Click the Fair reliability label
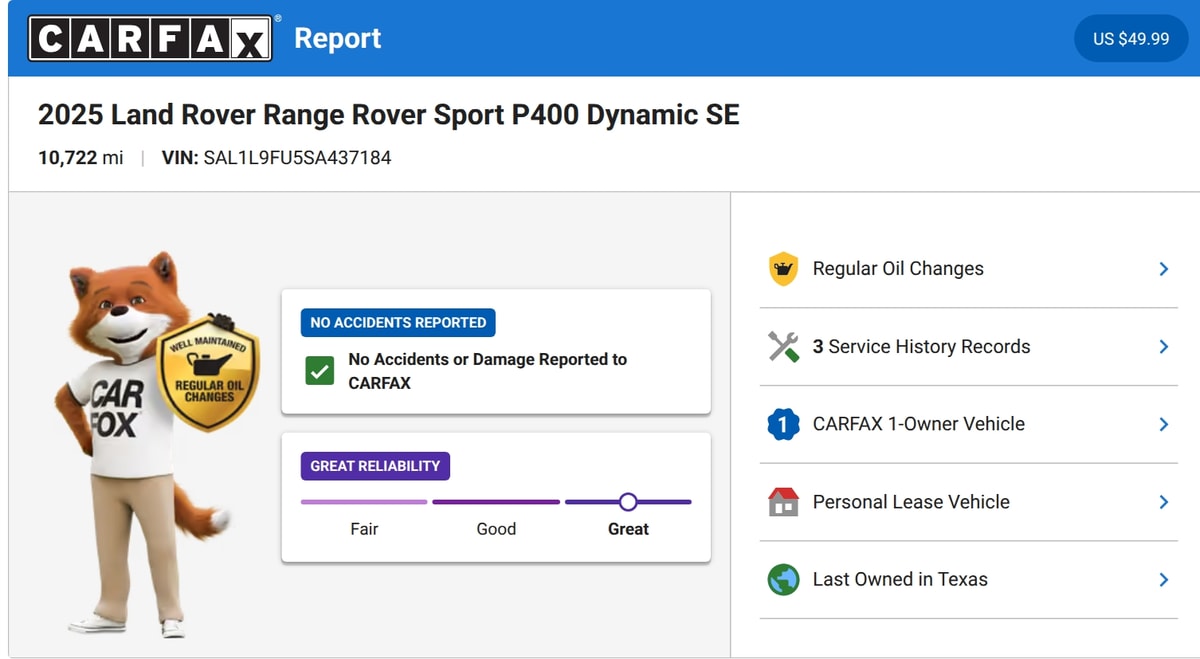This screenshot has height=659, width=1200. [364, 529]
